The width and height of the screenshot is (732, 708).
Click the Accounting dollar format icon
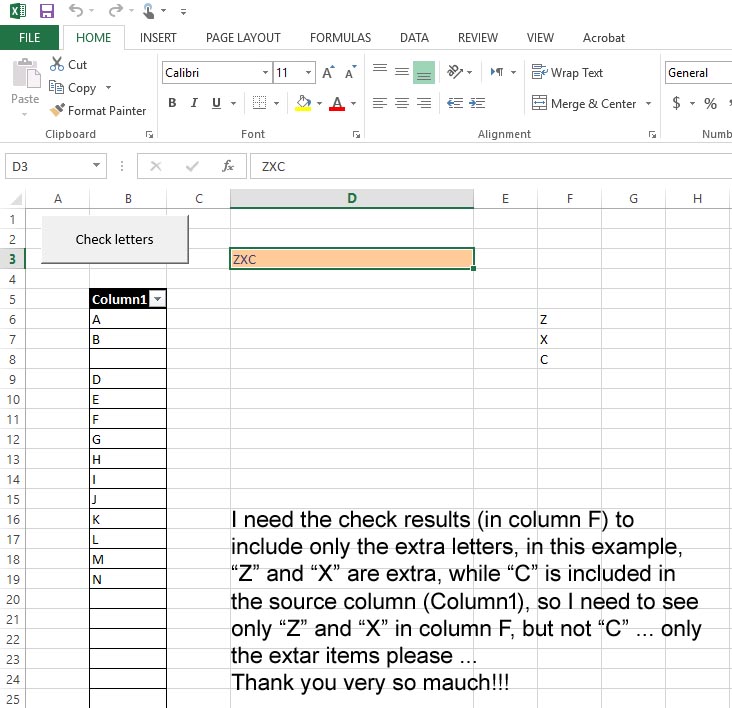point(676,103)
